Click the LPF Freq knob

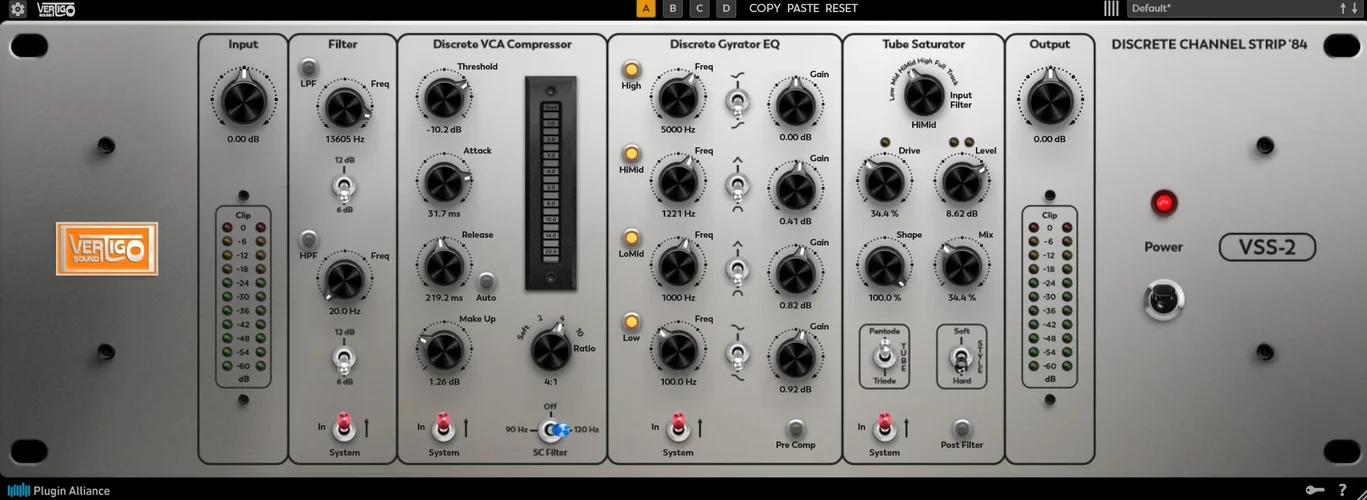pyautogui.click(x=343, y=107)
